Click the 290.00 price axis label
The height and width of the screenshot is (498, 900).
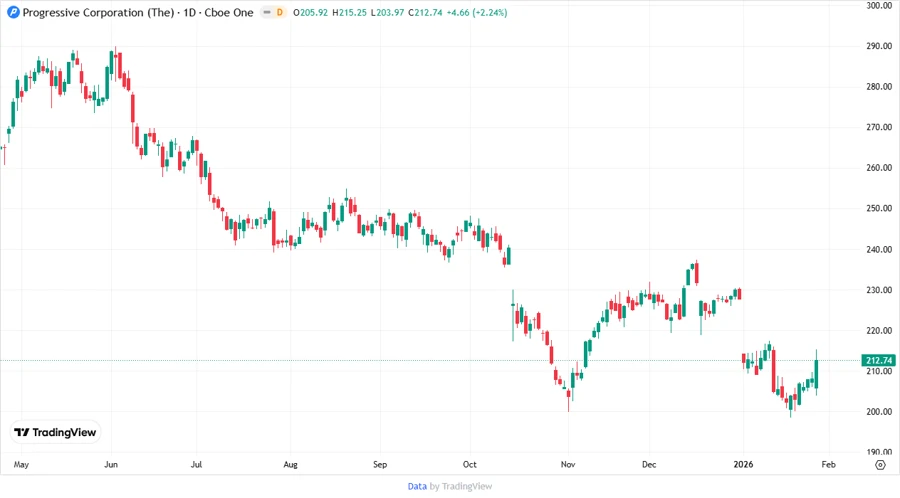879,46
